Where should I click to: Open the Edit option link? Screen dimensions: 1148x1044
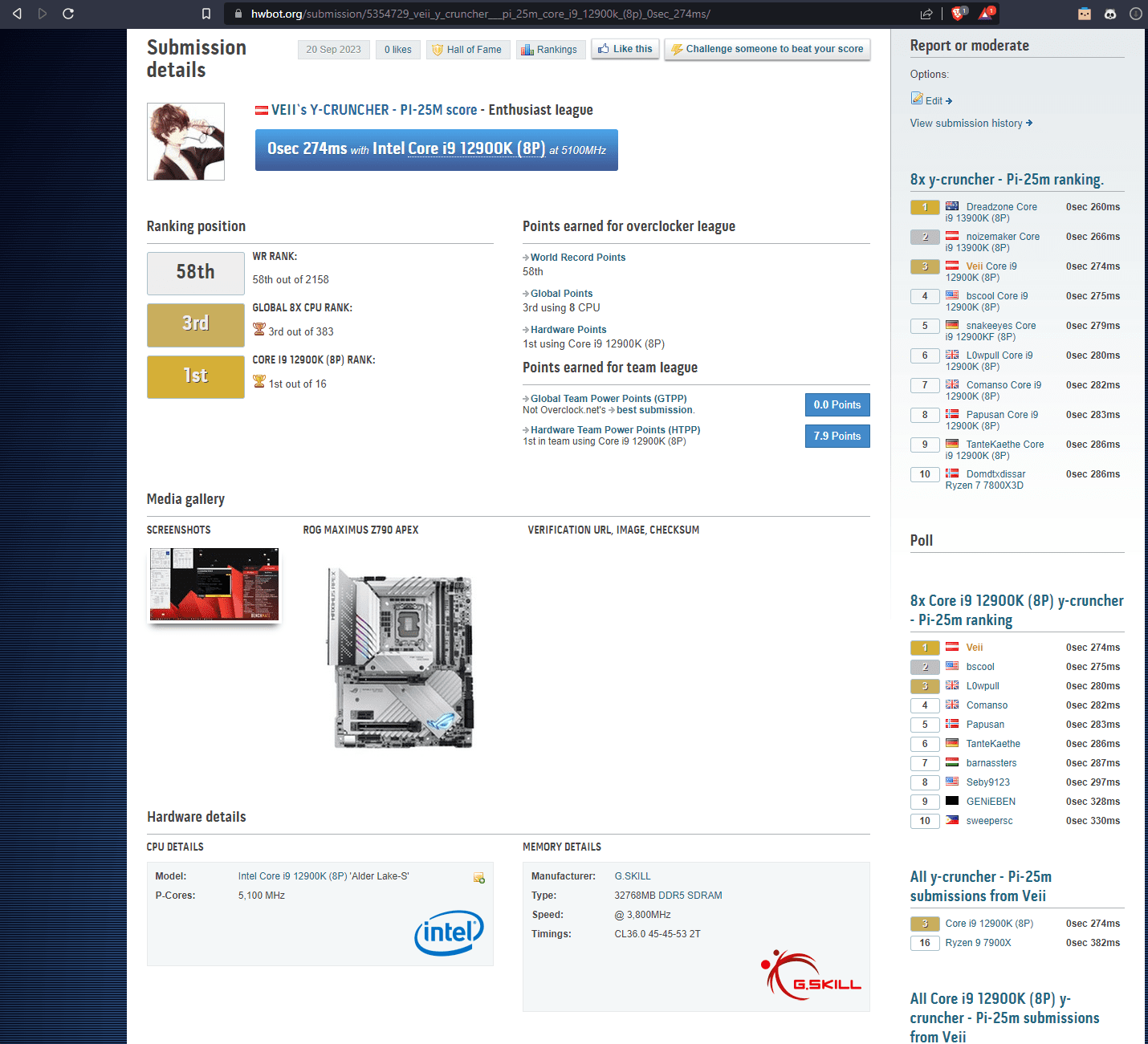pyautogui.click(x=938, y=101)
